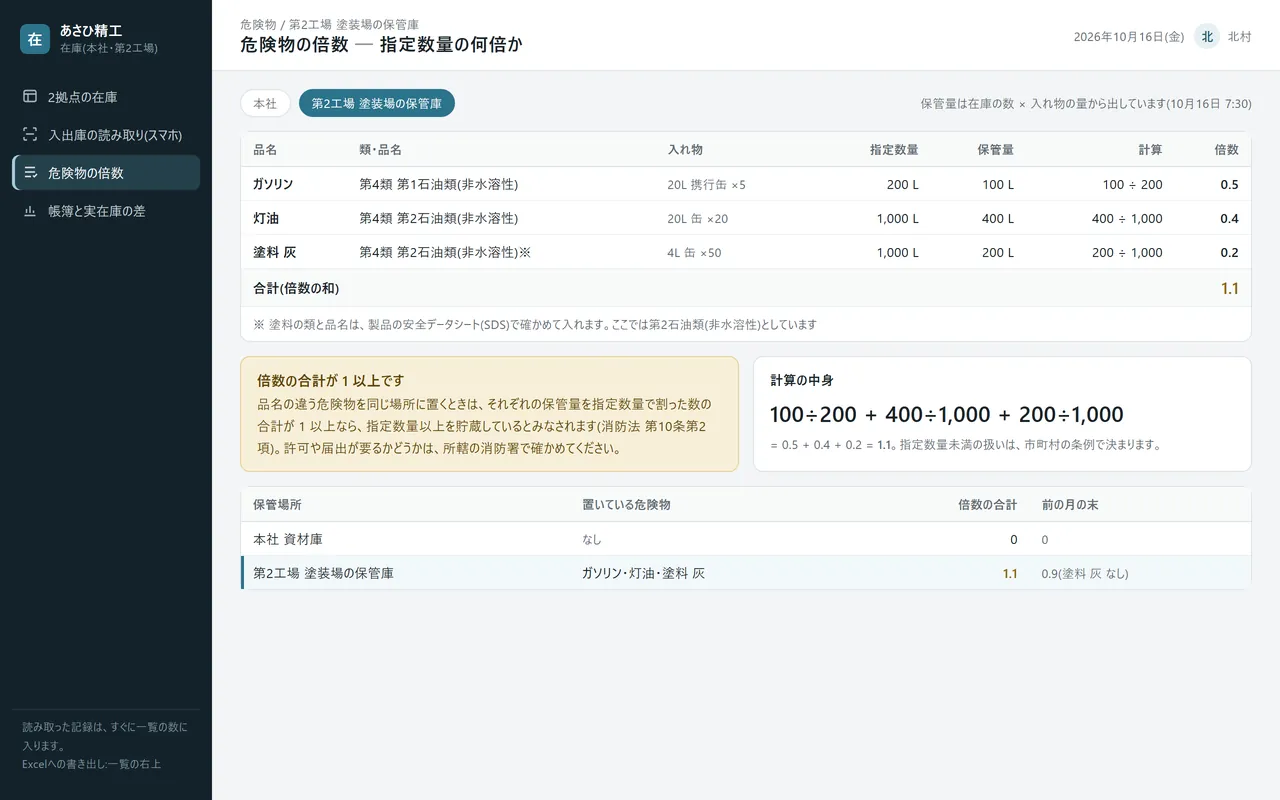The height and width of the screenshot is (800, 1280).
Task: Click the 100 ÷ 200 calculation cell
Action: coord(1133,185)
